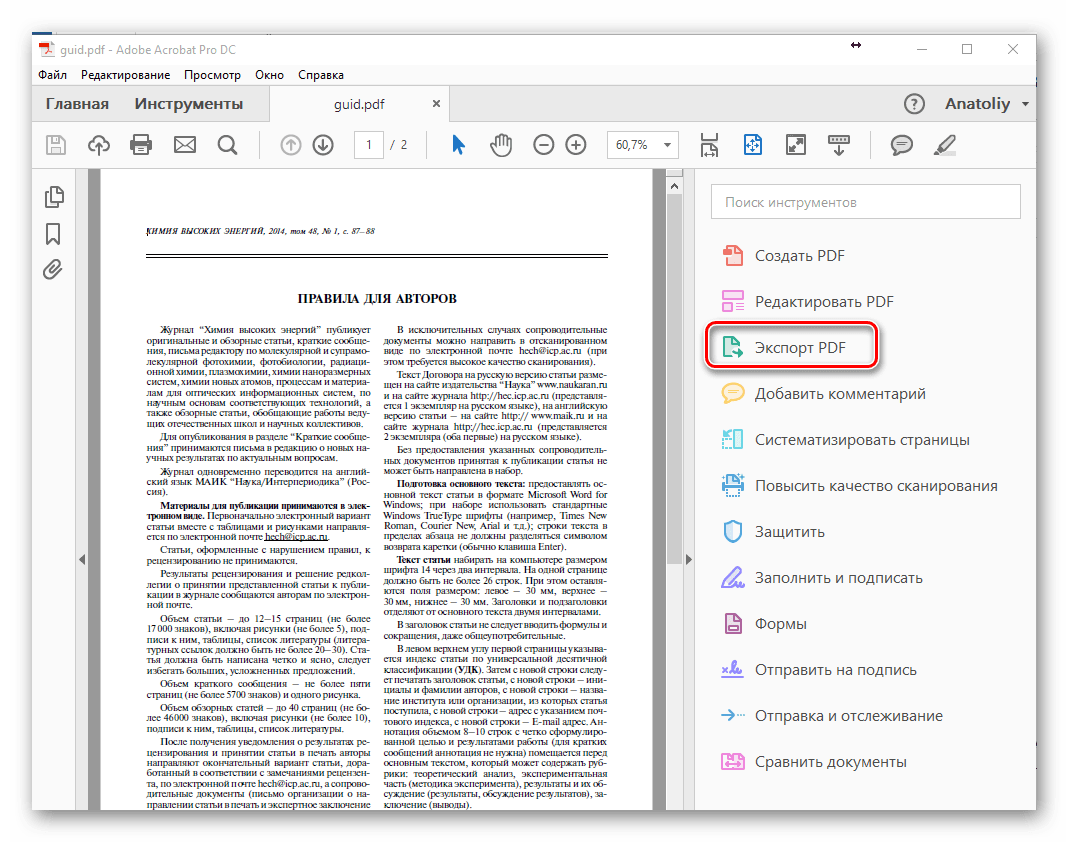Click the Поиск инструментов search field

click(x=865, y=202)
